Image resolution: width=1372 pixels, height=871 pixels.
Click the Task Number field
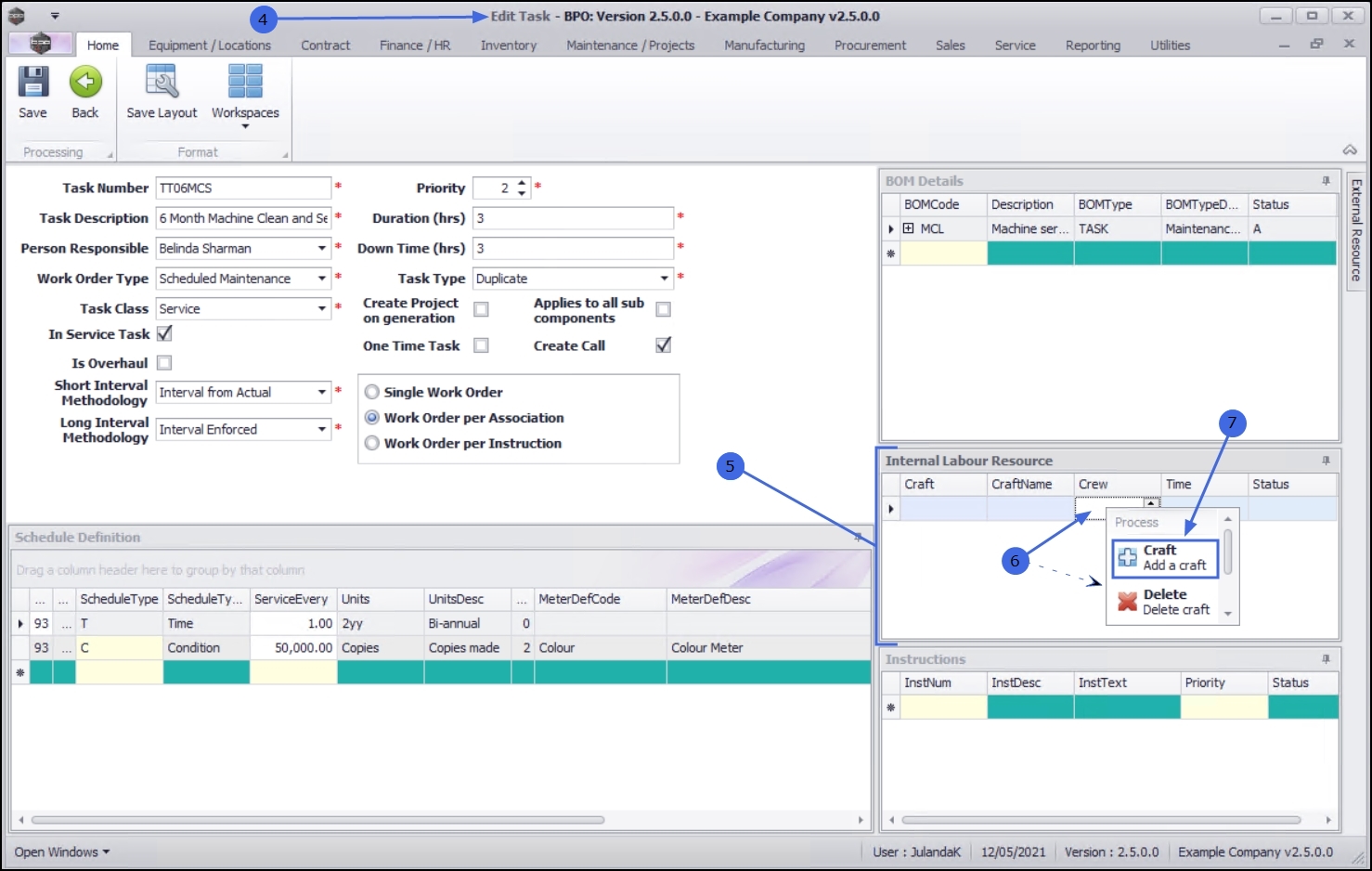click(x=243, y=188)
